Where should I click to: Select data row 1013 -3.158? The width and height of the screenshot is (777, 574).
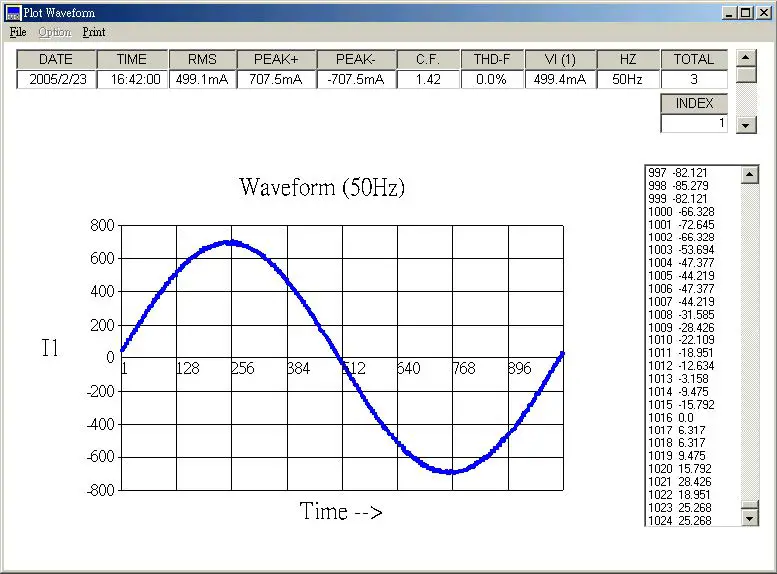tap(694, 379)
